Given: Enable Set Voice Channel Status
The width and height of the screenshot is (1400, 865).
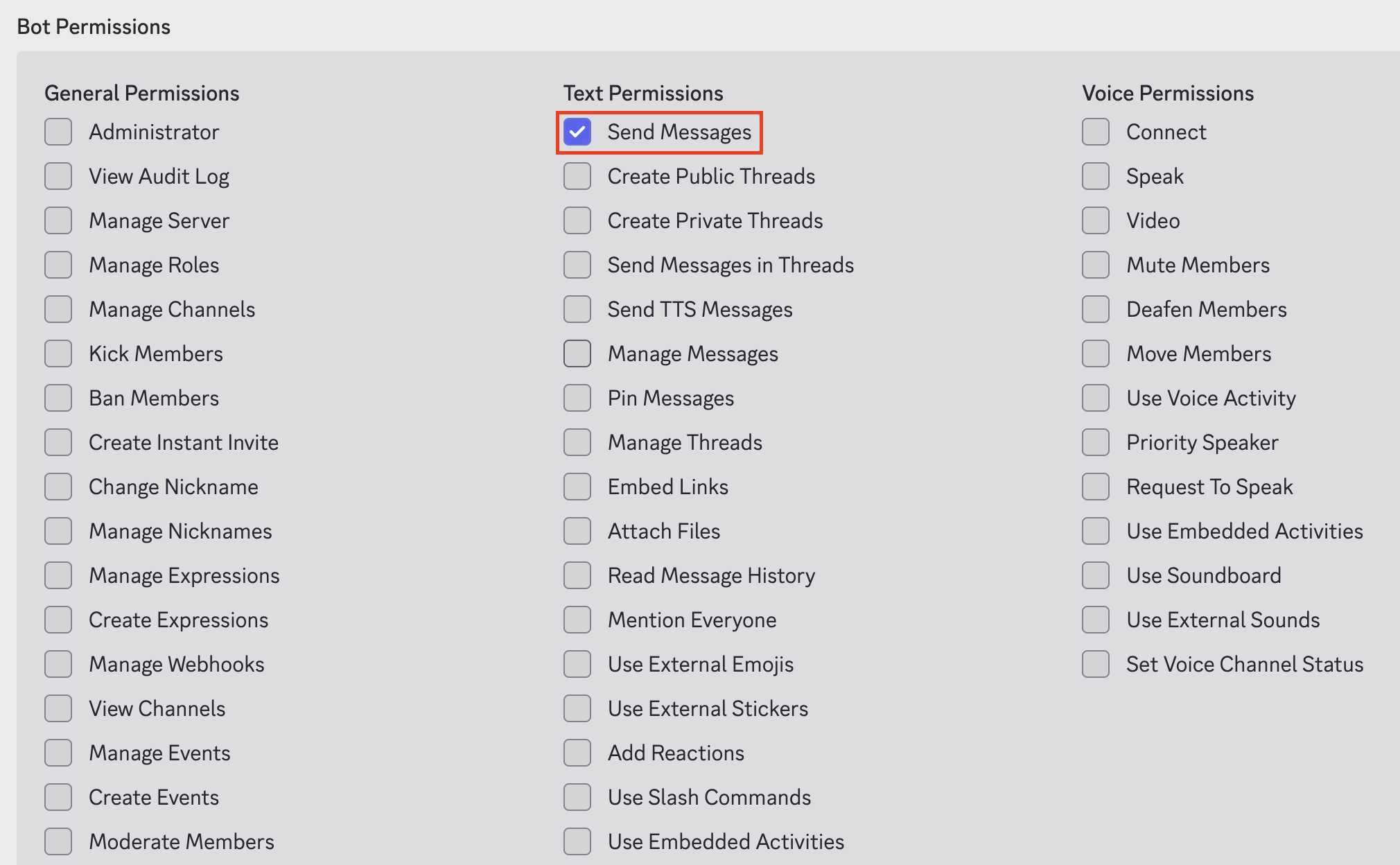Looking at the screenshot, I should [1096, 664].
